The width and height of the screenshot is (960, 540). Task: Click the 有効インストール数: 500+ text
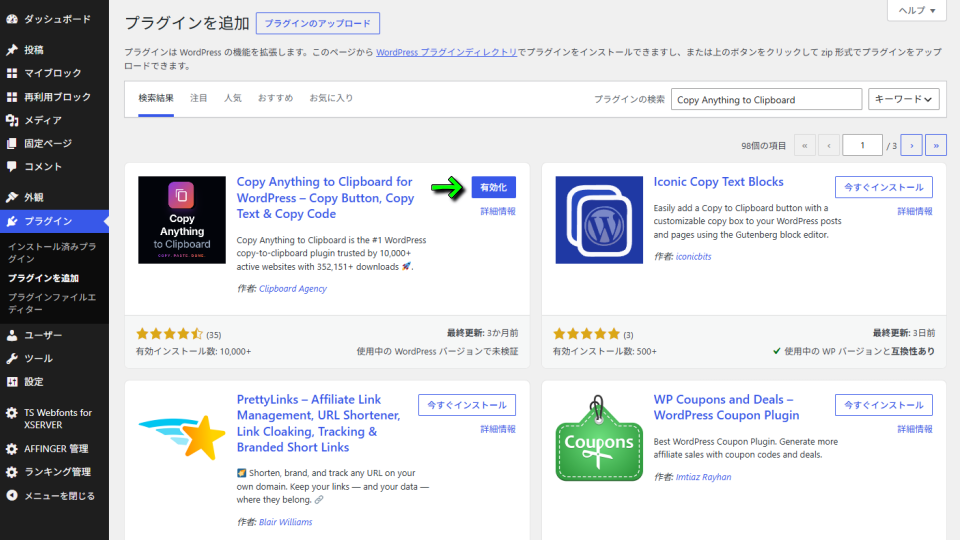pyautogui.click(x=605, y=351)
